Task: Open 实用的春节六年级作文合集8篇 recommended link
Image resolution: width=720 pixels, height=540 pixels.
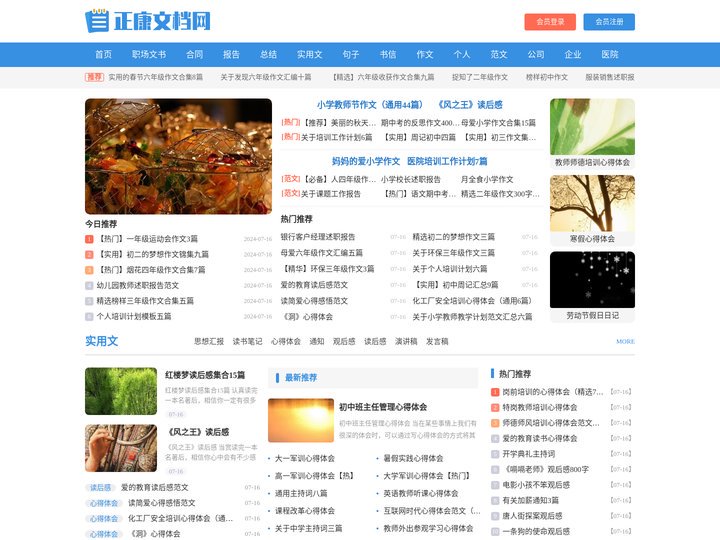Action: (x=156, y=77)
